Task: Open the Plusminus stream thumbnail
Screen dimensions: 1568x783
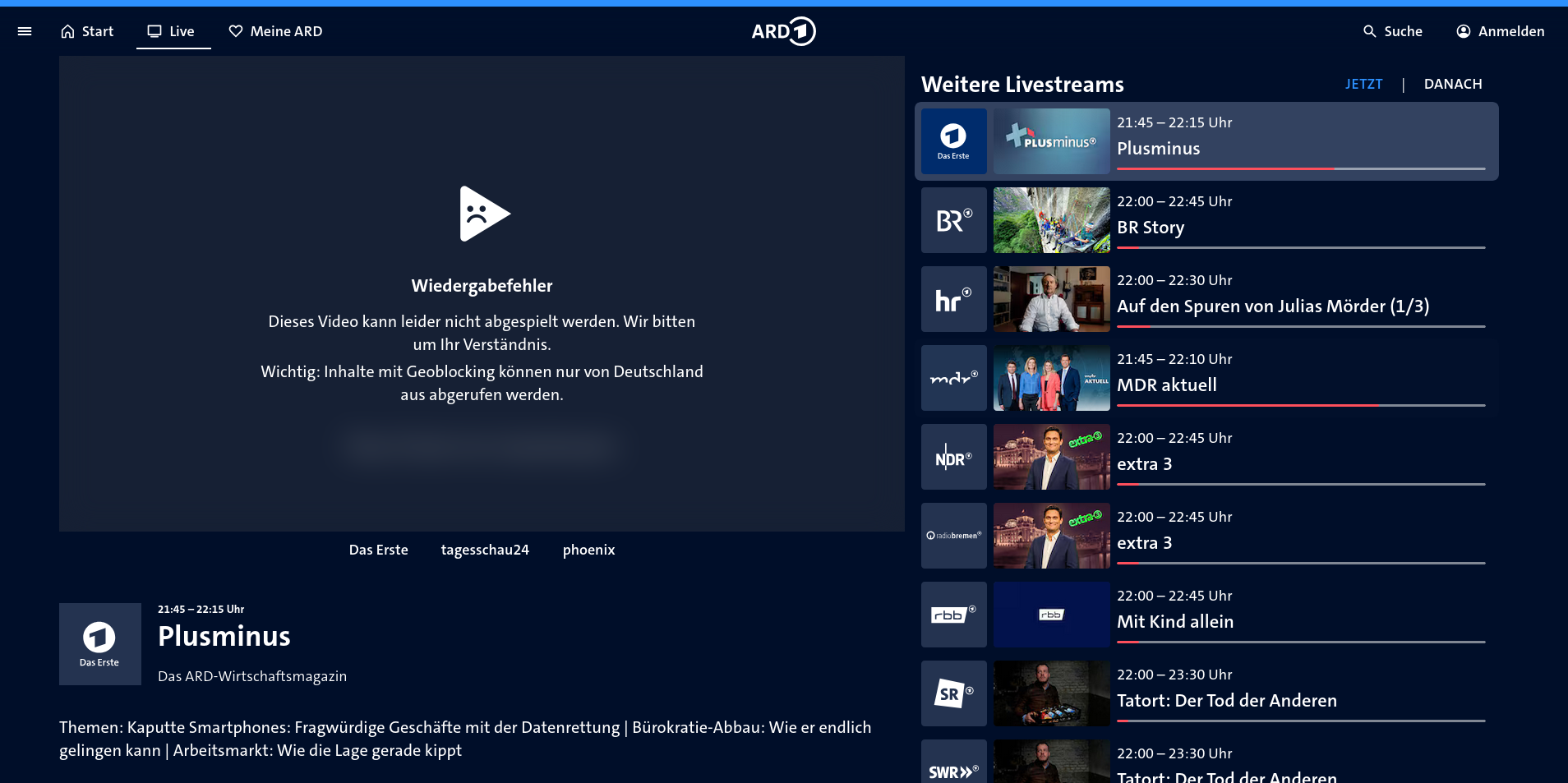Action: coord(1052,141)
